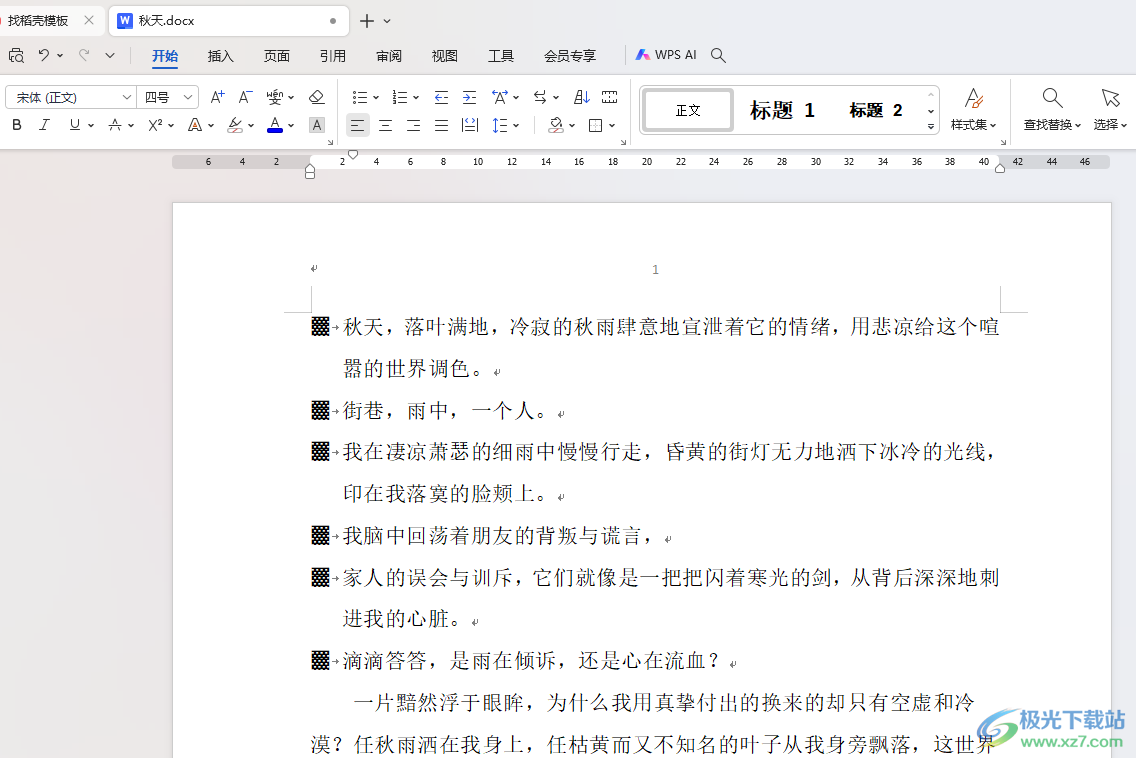Toggle italic formatting
Viewport: 1136px width, 758px height.
[44, 125]
